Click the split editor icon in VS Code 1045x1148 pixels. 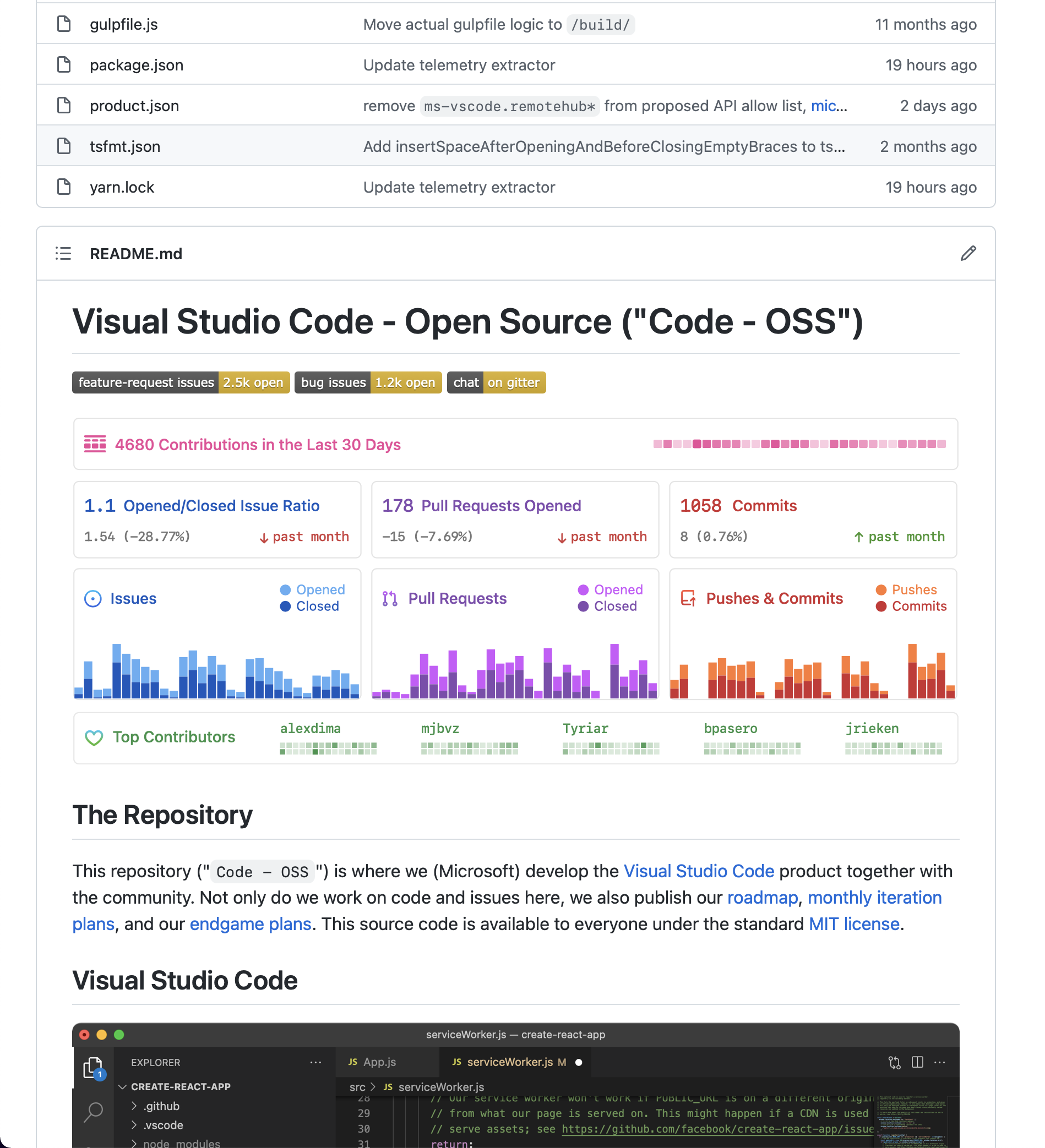pyautogui.click(x=918, y=1062)
